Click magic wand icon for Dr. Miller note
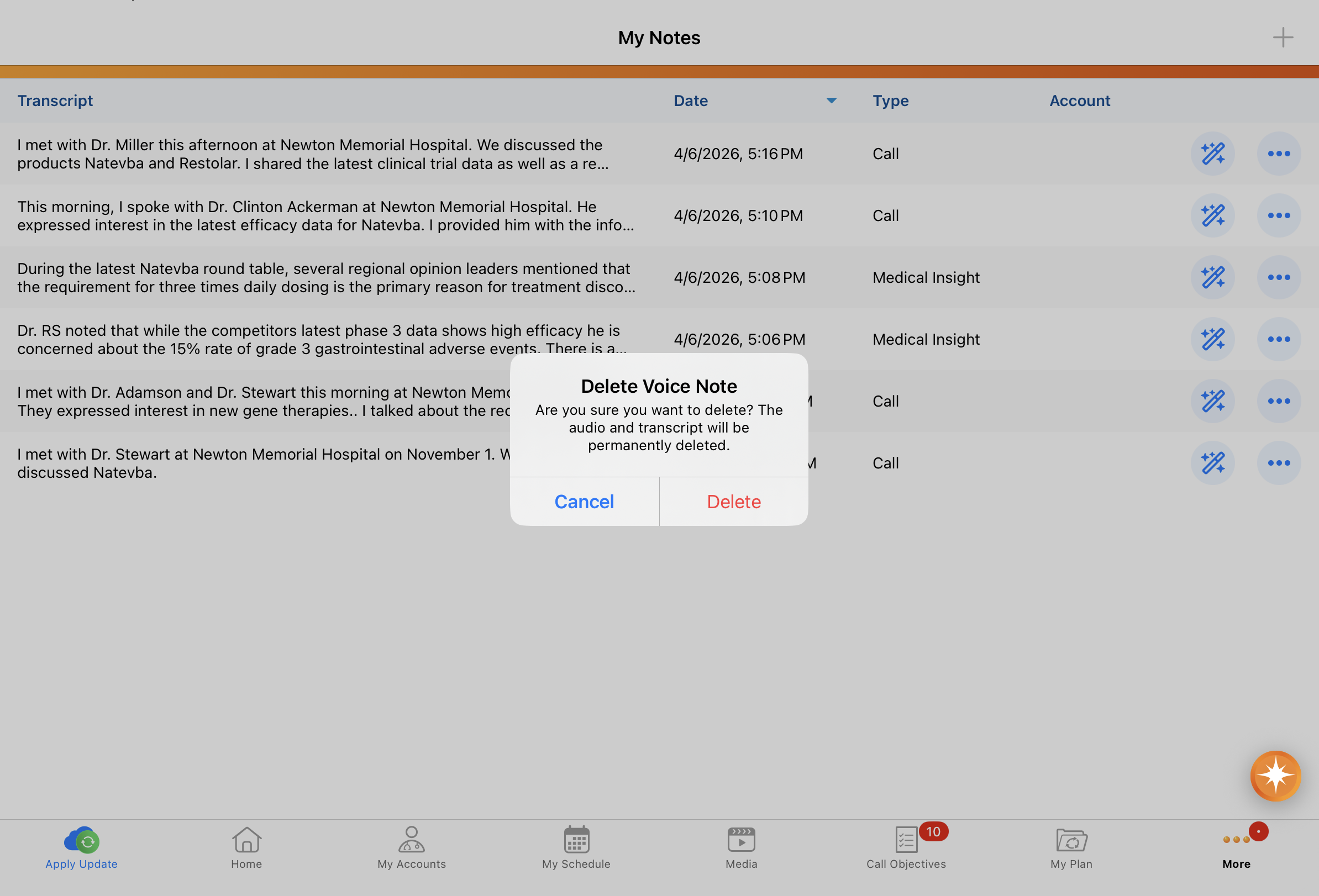Viewport: 1319px width, 896px height. (1212, 154)
